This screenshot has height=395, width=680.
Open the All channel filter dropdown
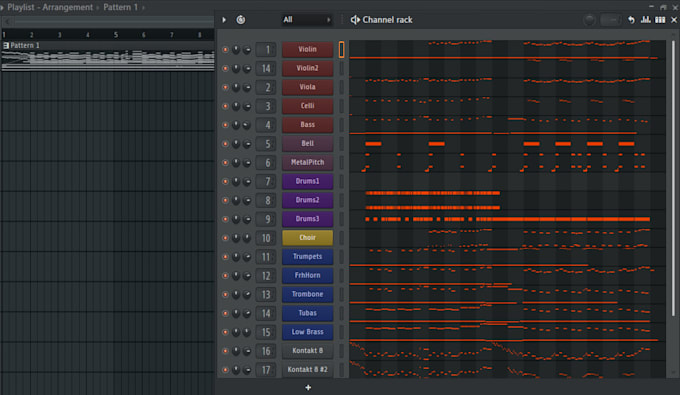(x=307, y=20)
